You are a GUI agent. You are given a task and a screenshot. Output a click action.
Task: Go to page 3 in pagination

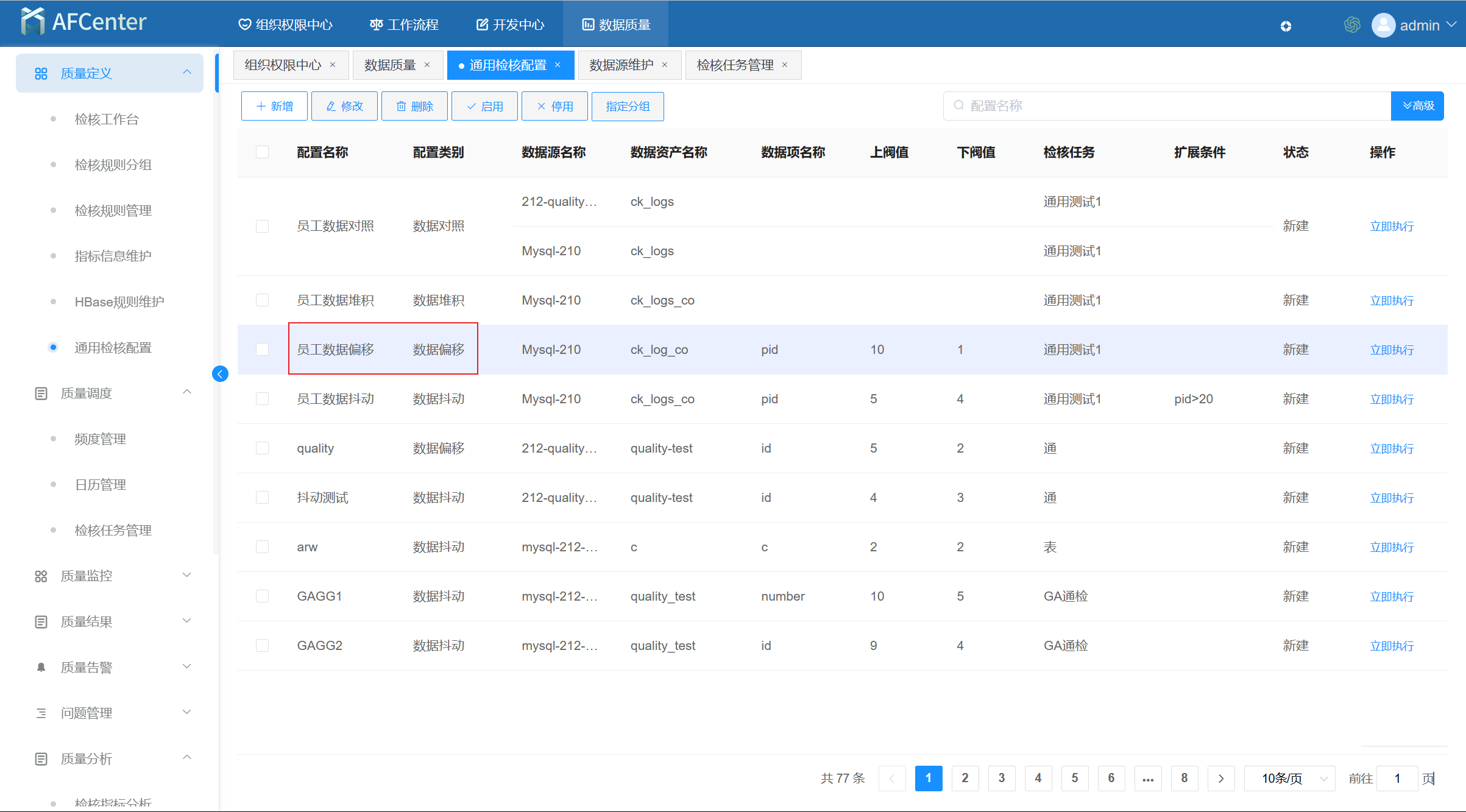pyautogui.click(x=1002, y=778)
